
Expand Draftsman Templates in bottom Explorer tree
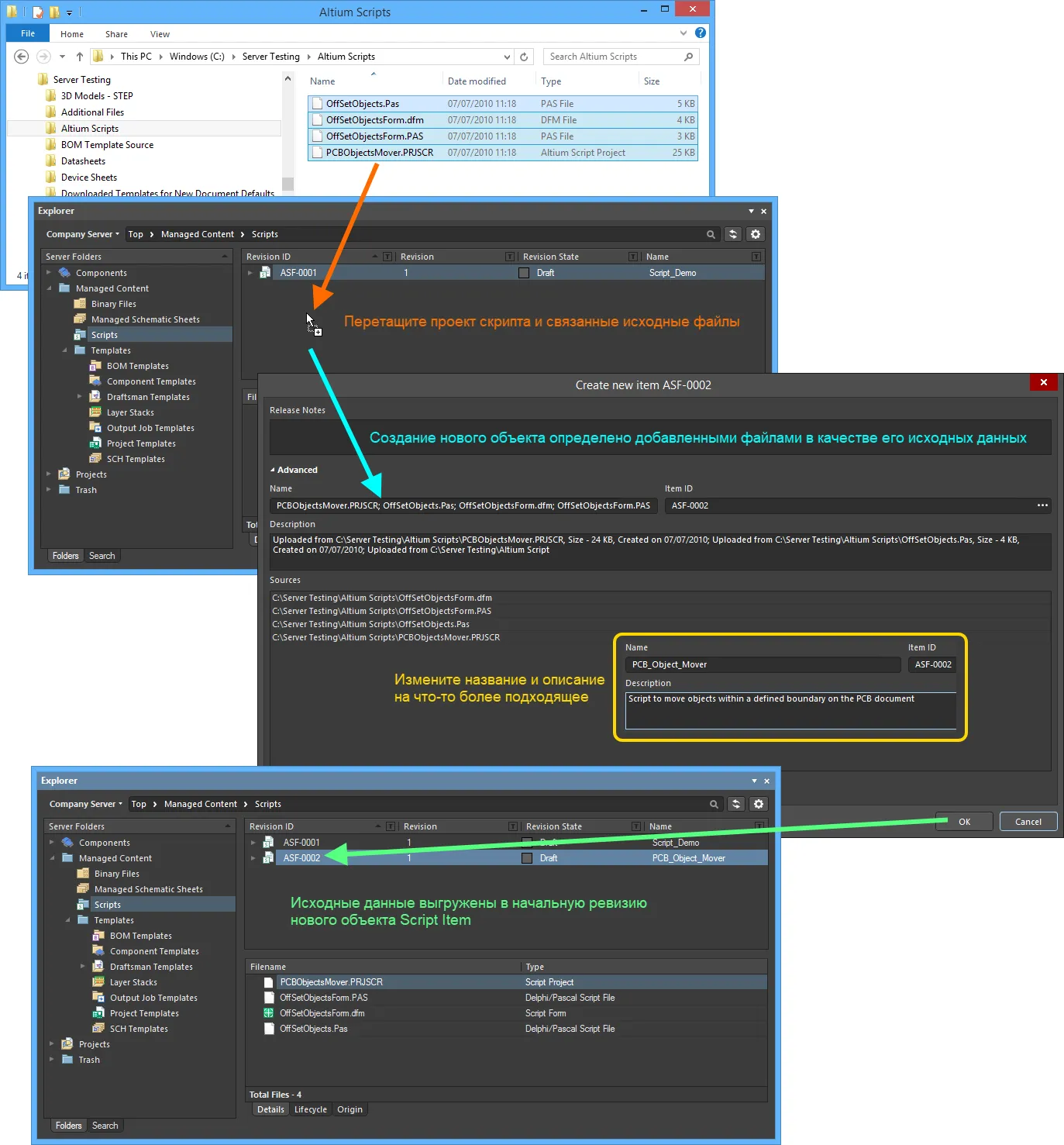83,967
